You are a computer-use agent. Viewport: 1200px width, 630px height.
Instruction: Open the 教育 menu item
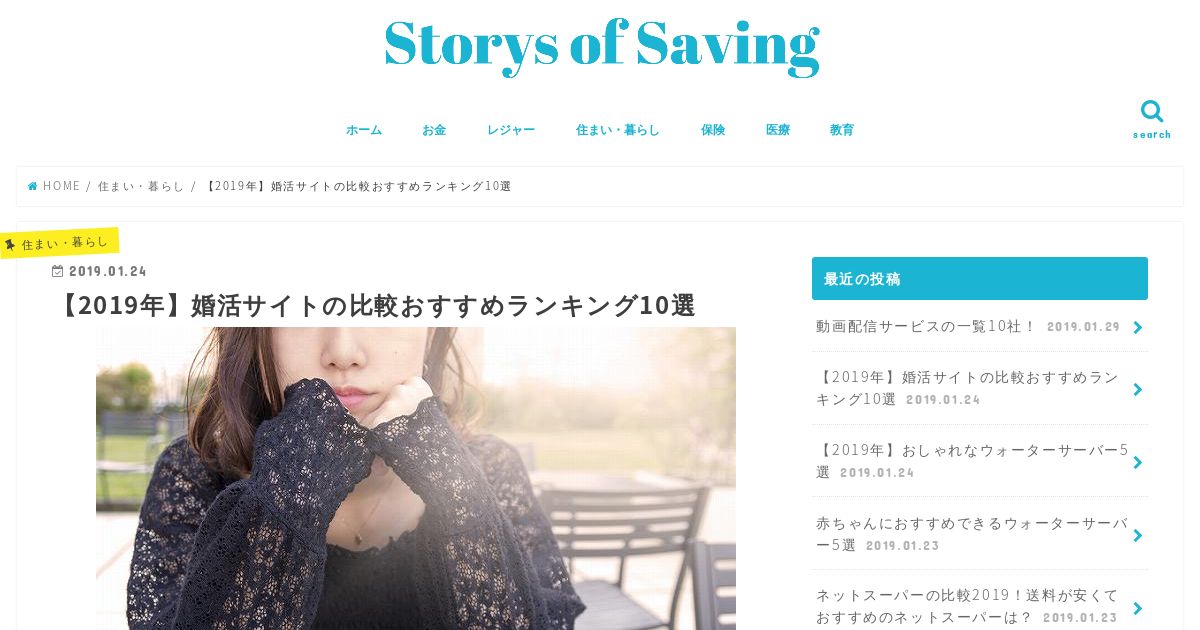842,130
